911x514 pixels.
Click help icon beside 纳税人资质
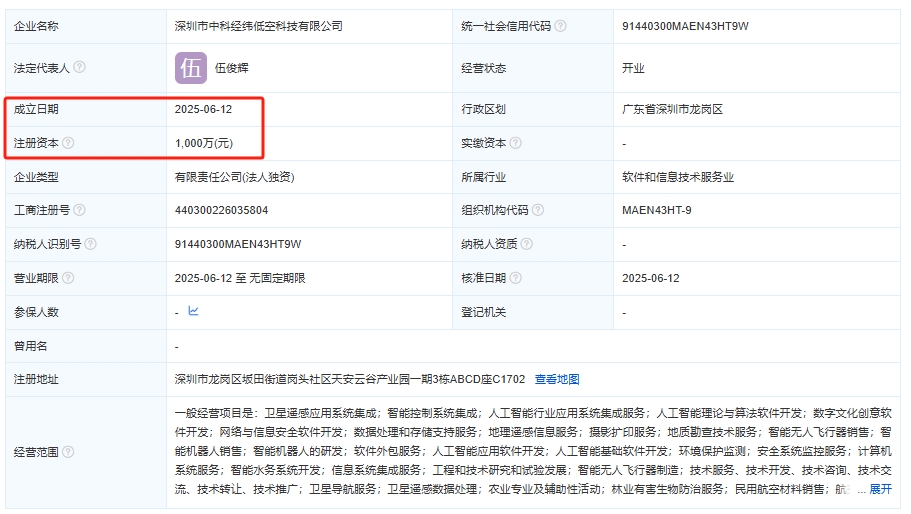coord(526,244)
